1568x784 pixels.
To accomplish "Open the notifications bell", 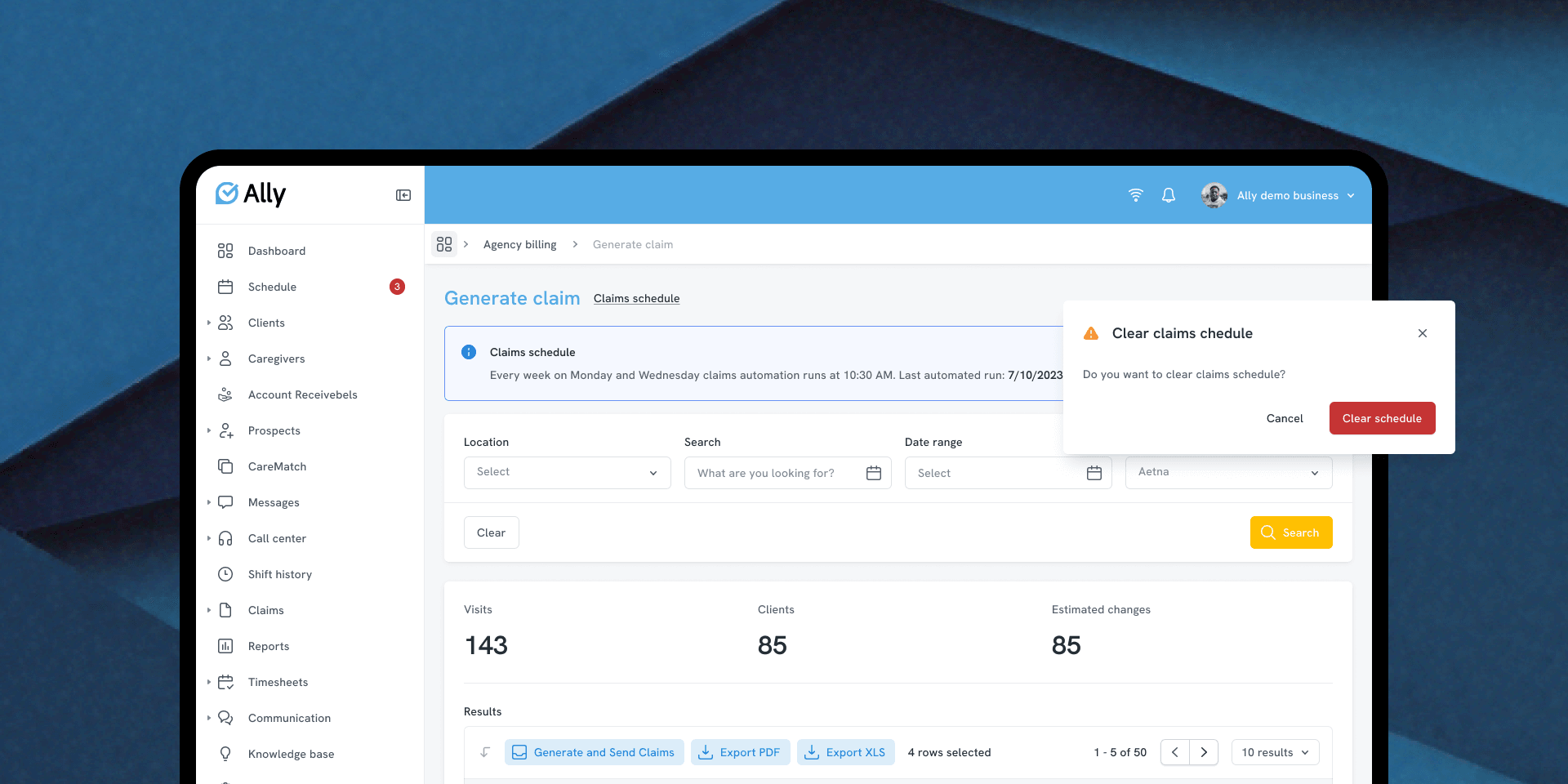I will tap(1169, 195).
